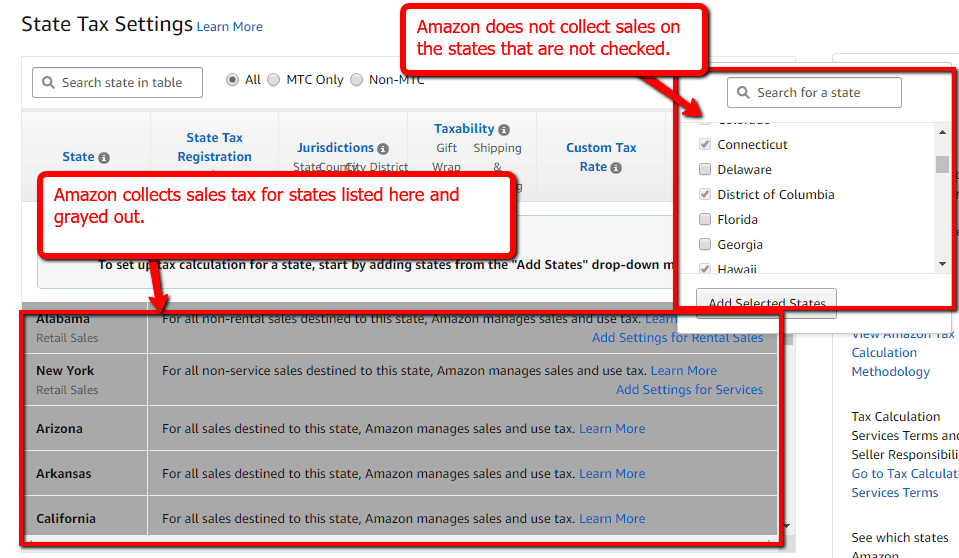Click the New York state cell
The image size is (959, 558).
pyautogui.click(x=86, y=380)
